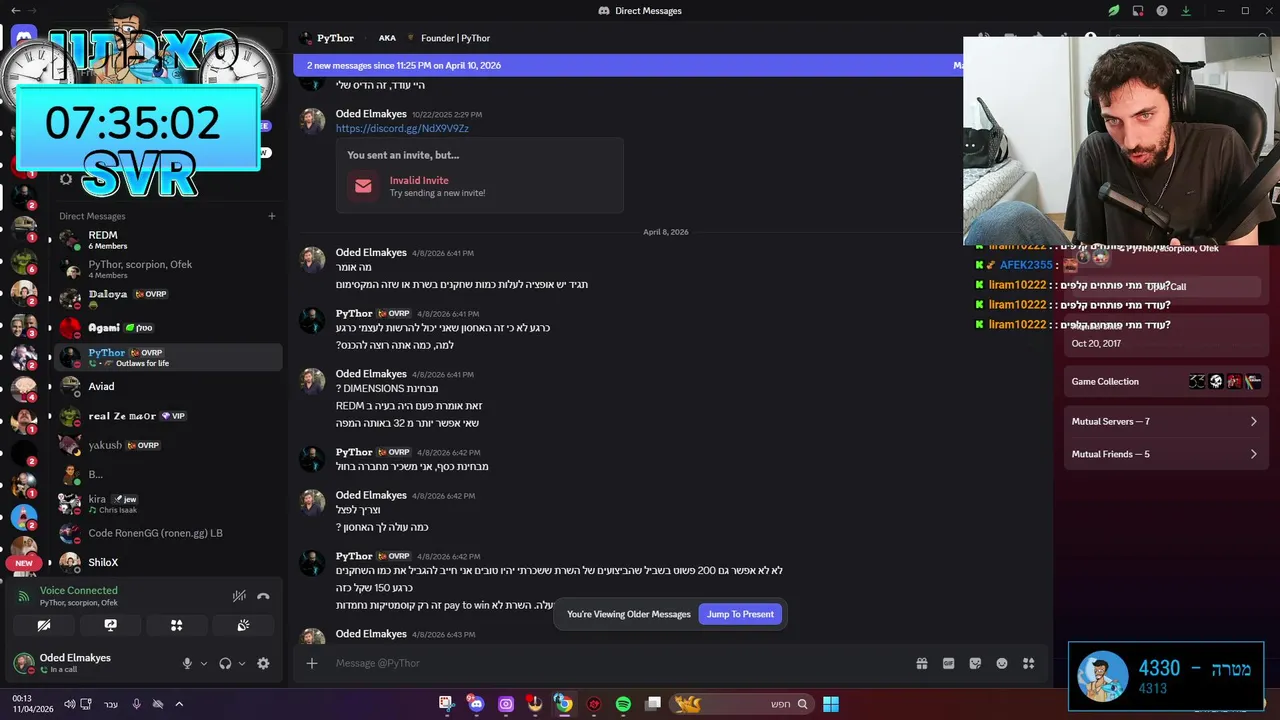Open input device options arrow
The image size is (1280, 720).
coord(204,663)
